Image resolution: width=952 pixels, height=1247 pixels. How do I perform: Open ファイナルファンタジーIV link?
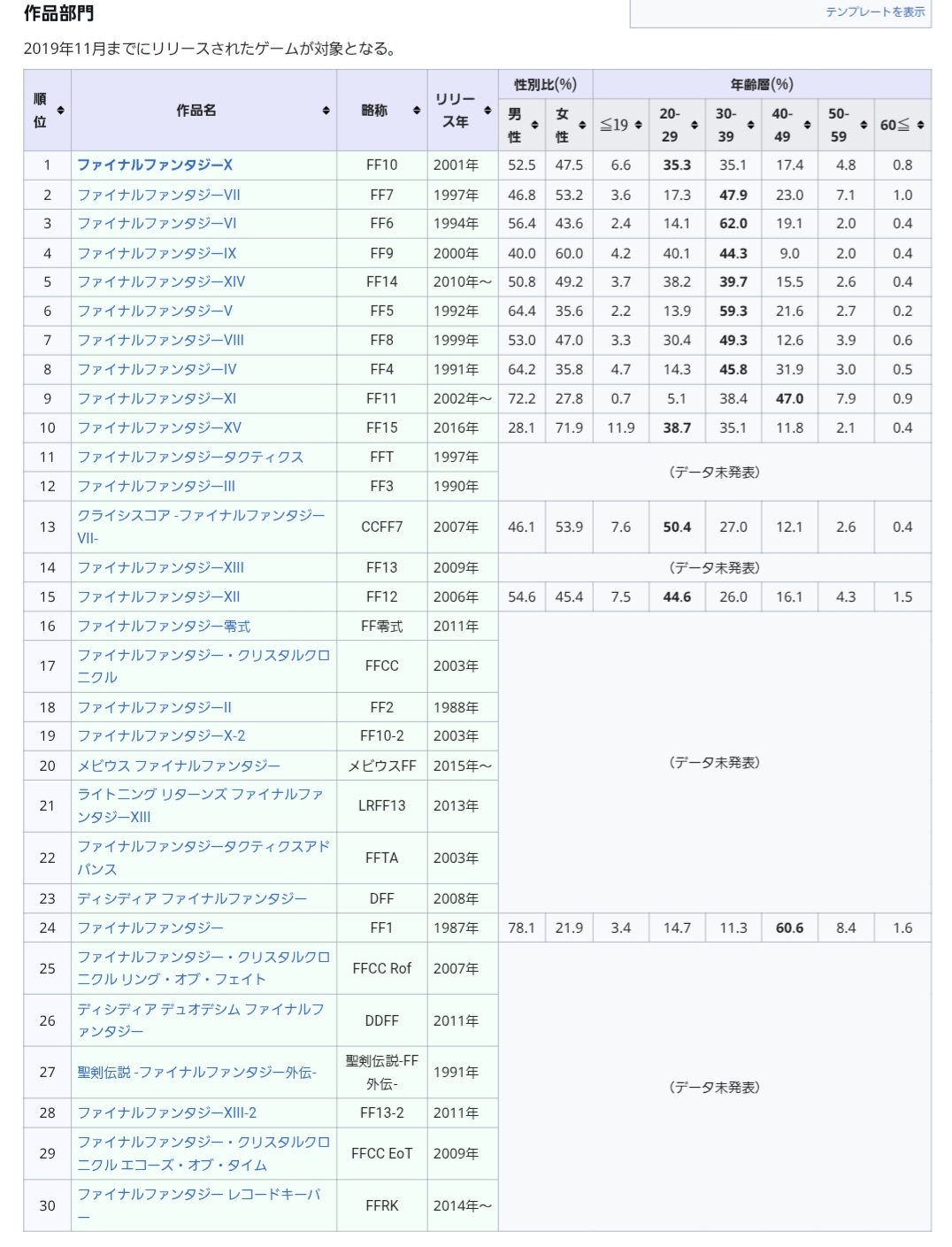[157, 369]
